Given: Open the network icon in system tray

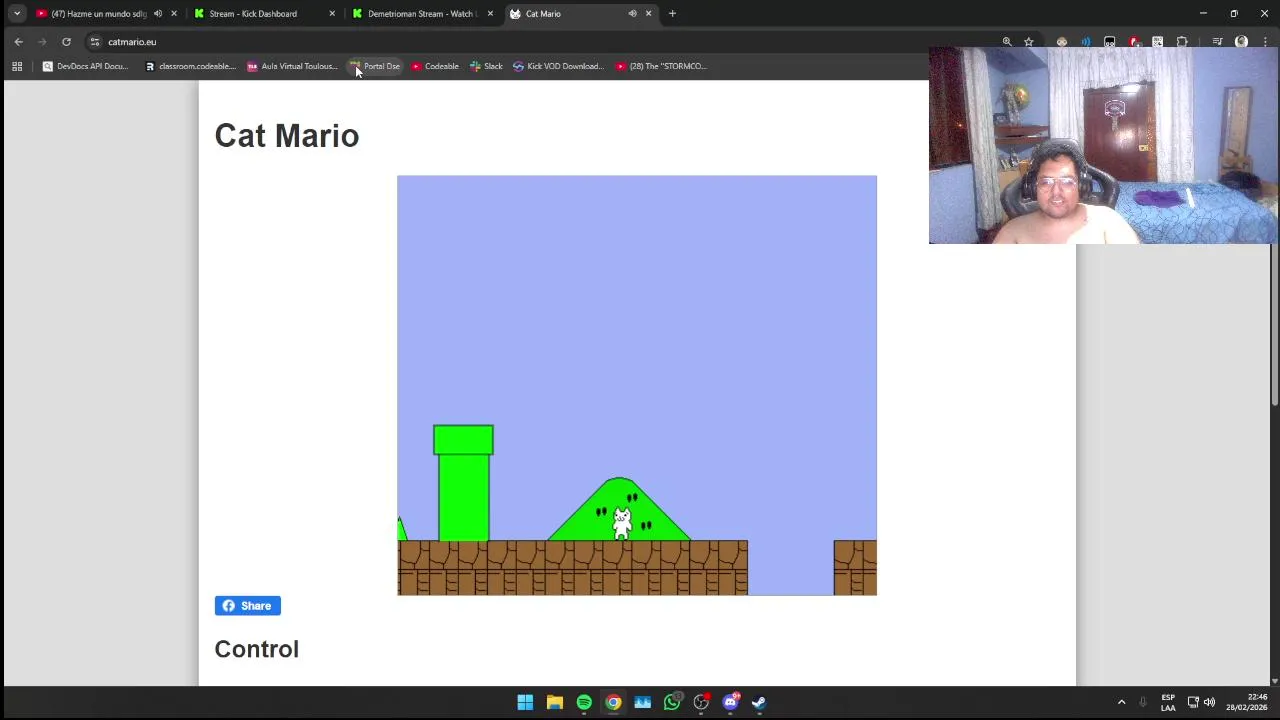Looking at the screenshot, I should pos(1193,702).
